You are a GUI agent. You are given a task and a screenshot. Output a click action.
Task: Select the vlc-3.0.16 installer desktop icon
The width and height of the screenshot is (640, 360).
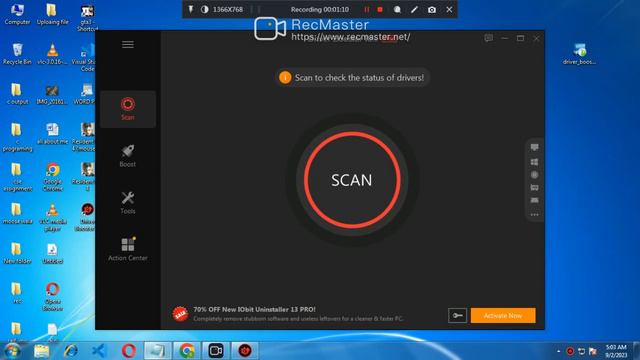tap(52, 54)
